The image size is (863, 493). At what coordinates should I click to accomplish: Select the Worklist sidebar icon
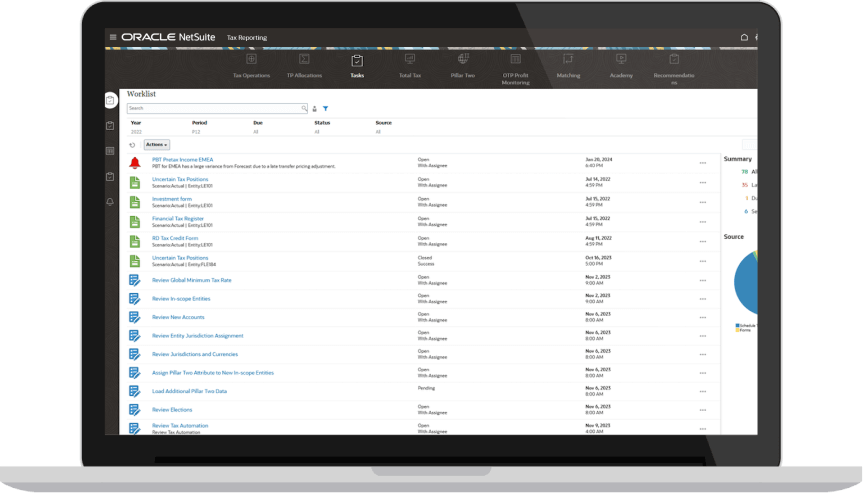110,100
